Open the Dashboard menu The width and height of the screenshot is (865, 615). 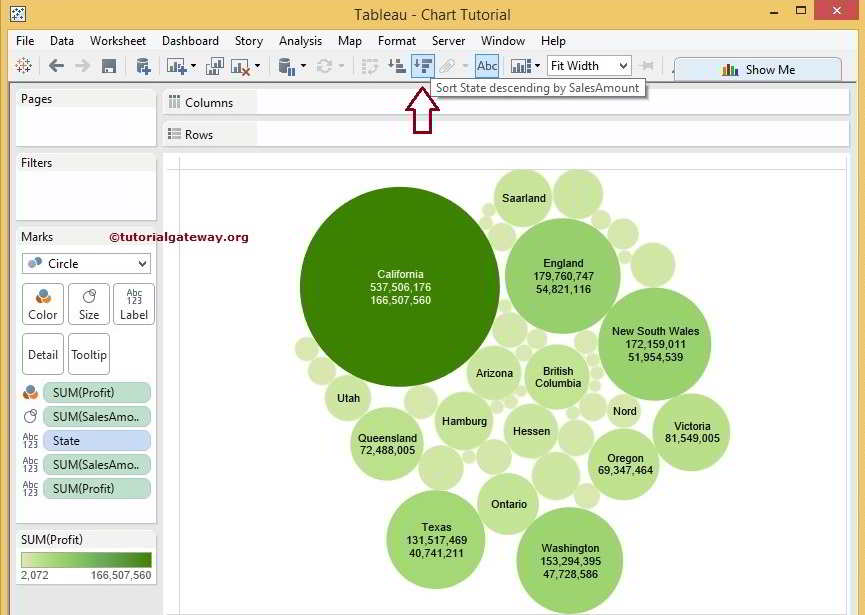(x=190, y=41)
